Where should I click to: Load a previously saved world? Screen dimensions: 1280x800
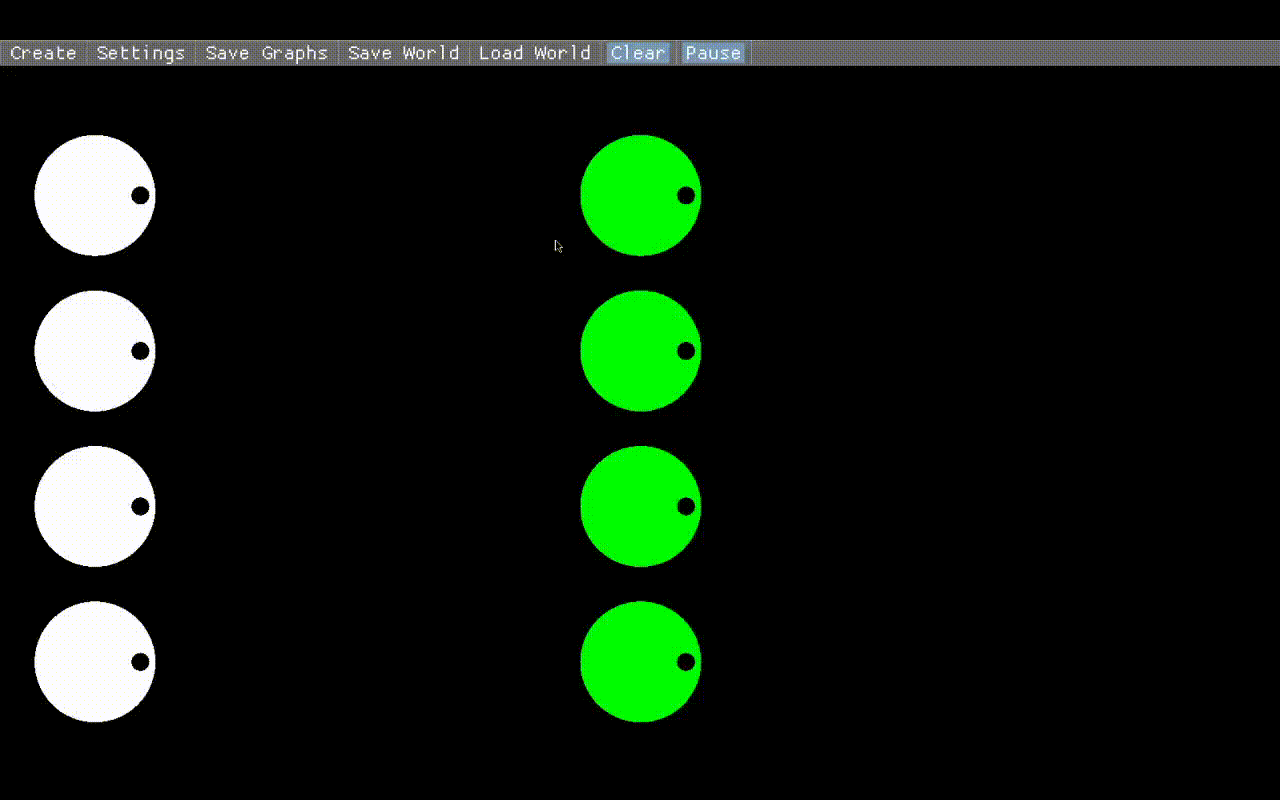[x=534, y=53]
